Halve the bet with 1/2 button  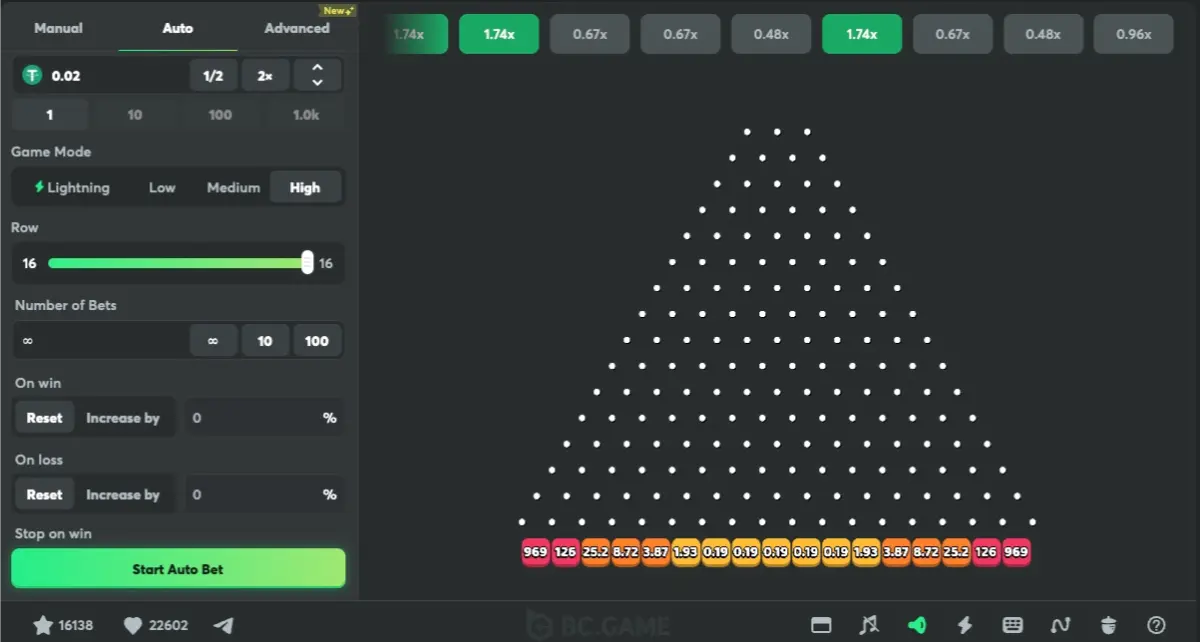click(213, 76)
